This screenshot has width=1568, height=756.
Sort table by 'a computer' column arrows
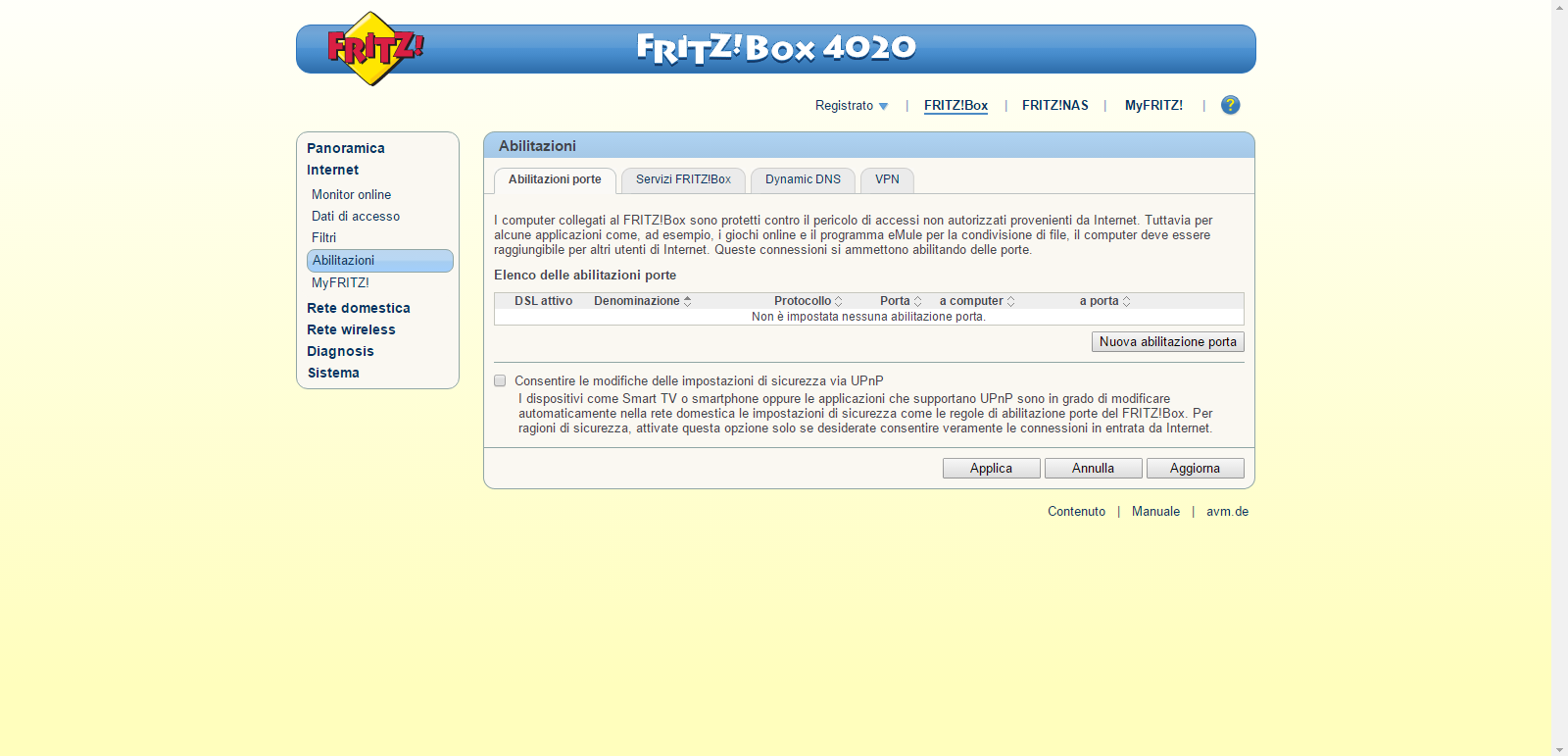1011,301
